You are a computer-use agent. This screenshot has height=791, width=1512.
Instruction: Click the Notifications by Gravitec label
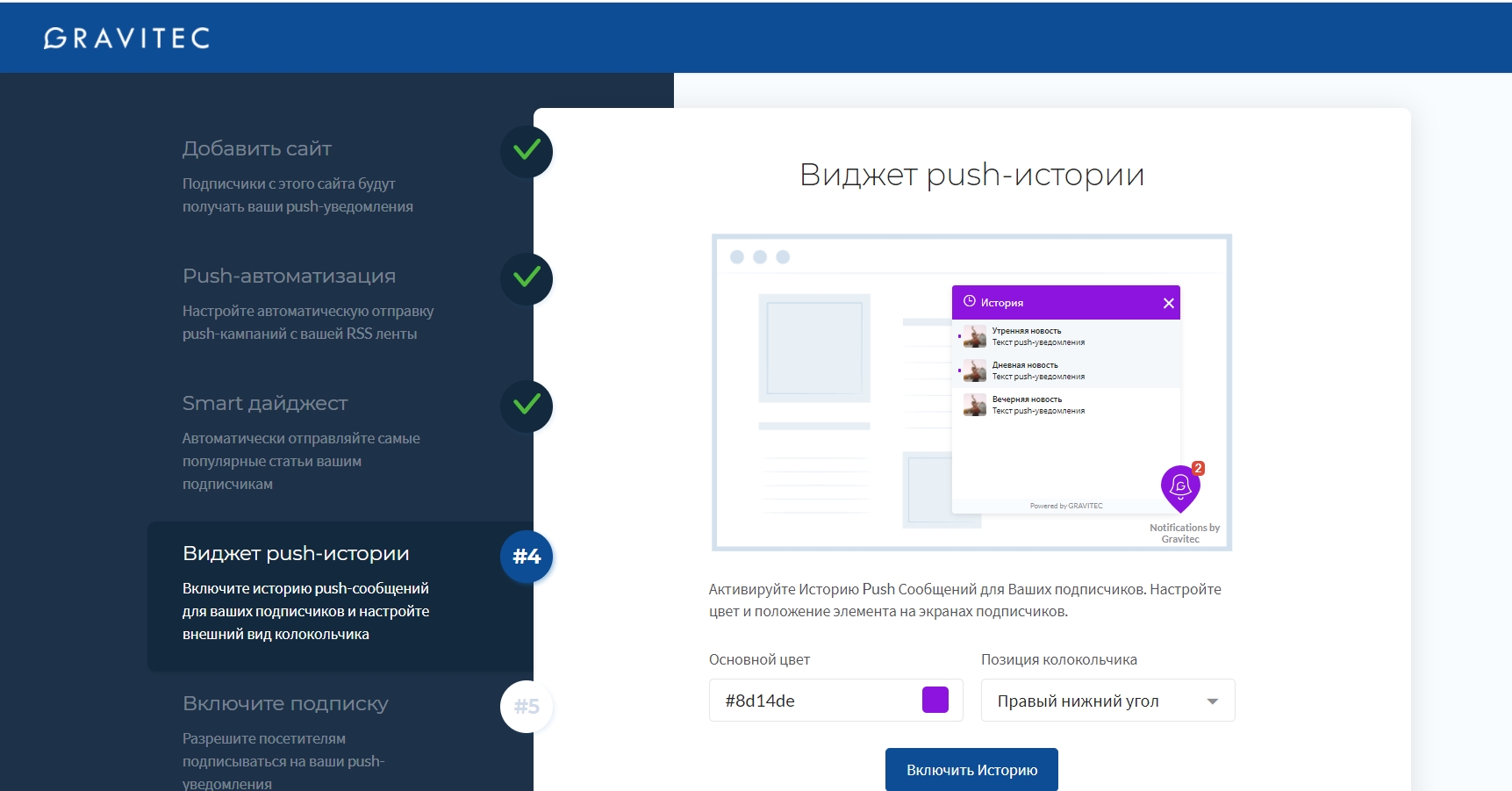click(1184, 533)
